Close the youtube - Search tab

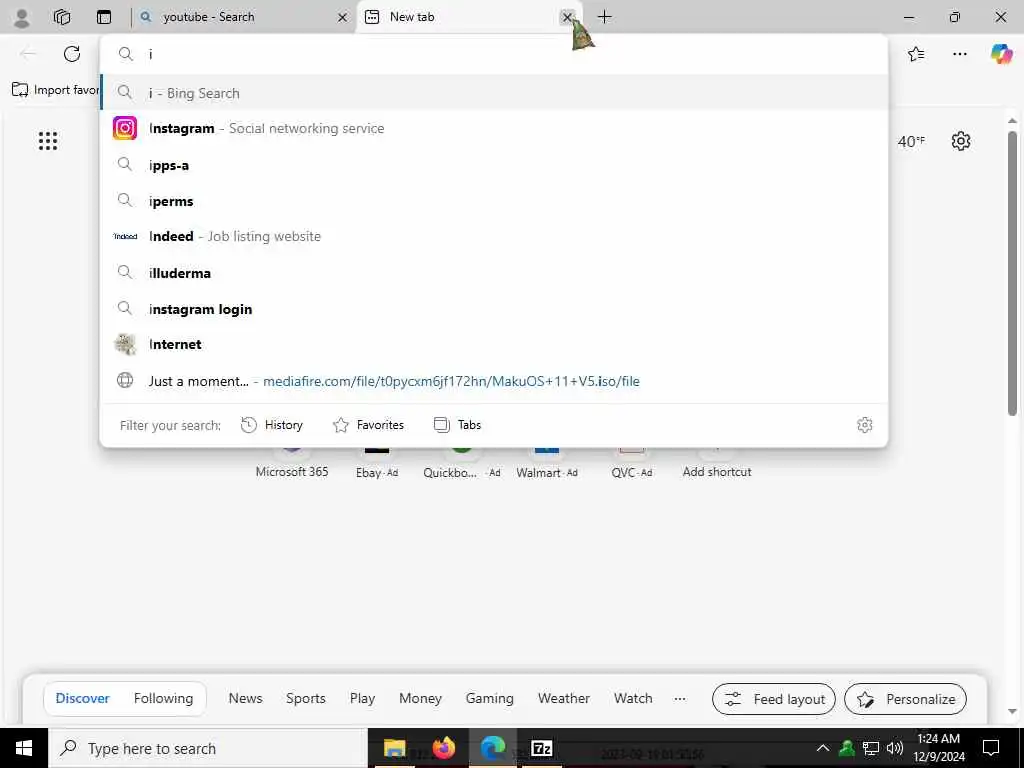click(x=342, y=18)
